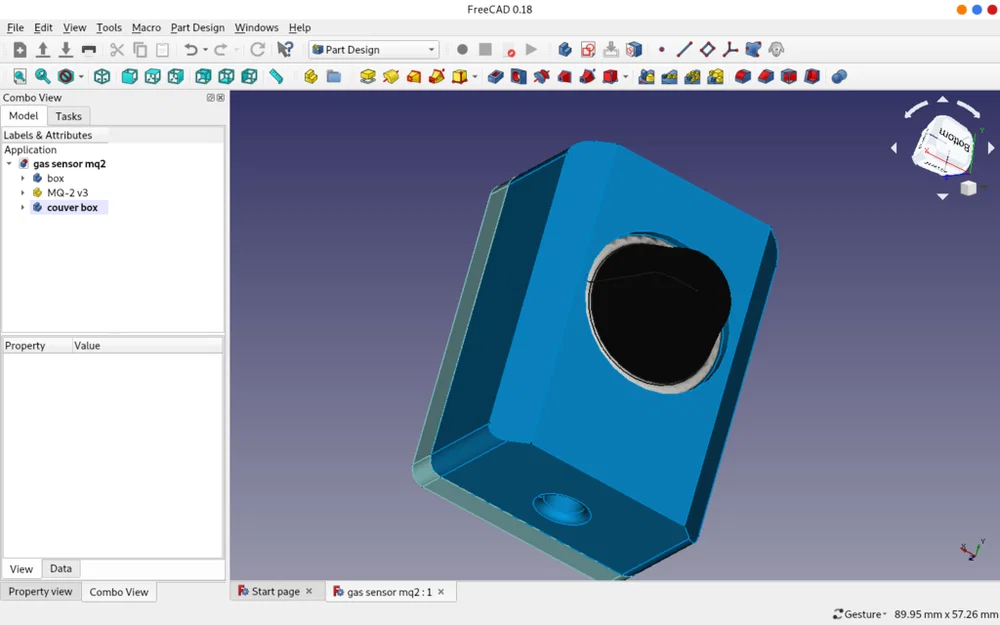Image resolution: width=1000 pixels, height=625 pixels.
Task: Set the isometric view with cube icon
Action: pos(101,77)
